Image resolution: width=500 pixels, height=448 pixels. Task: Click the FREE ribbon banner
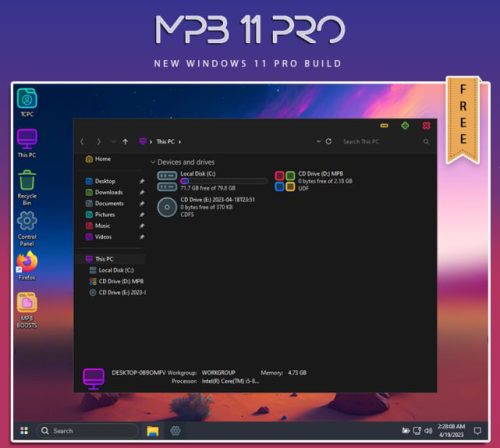[463, 120]
